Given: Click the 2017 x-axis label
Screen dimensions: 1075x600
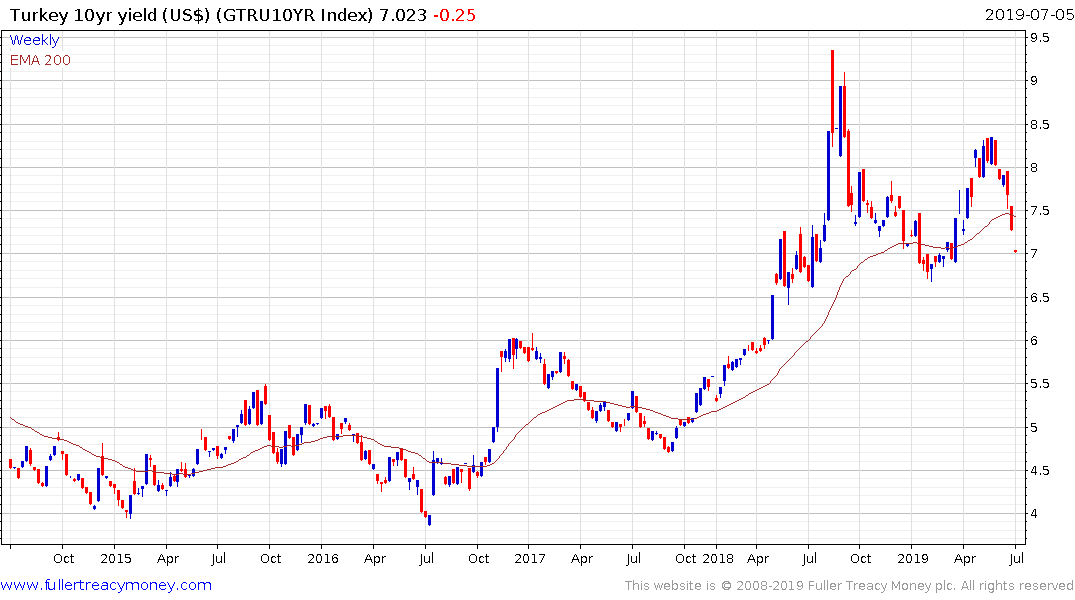Looking at the screenshot, I should (530, 558).
